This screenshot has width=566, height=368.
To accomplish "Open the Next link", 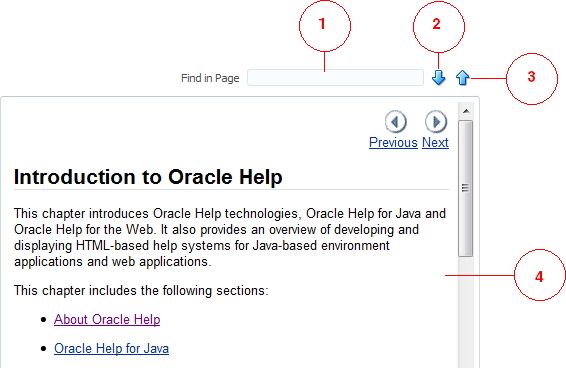I will [x=435, y=143].
